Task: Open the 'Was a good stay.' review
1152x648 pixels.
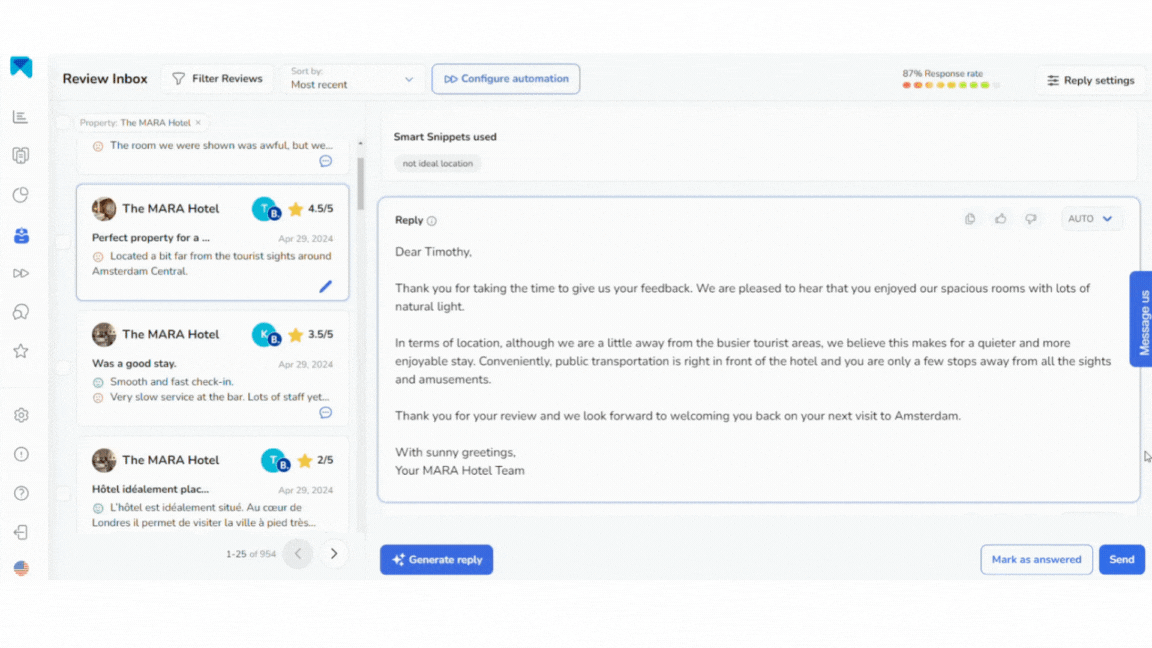Action: click(x=134, y=364)
